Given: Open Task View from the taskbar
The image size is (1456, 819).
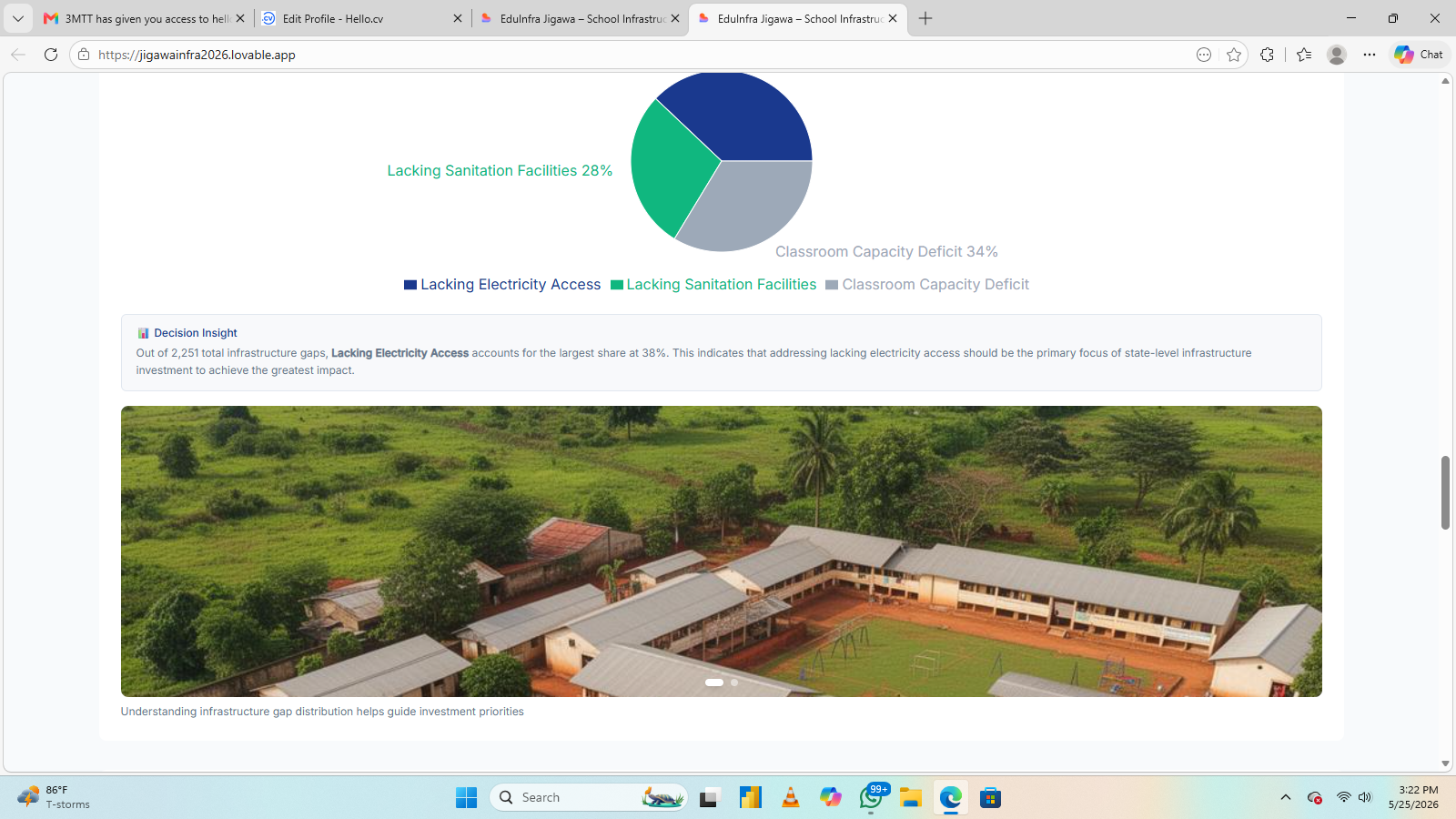Looking at the screenshot, I should 709,798.
